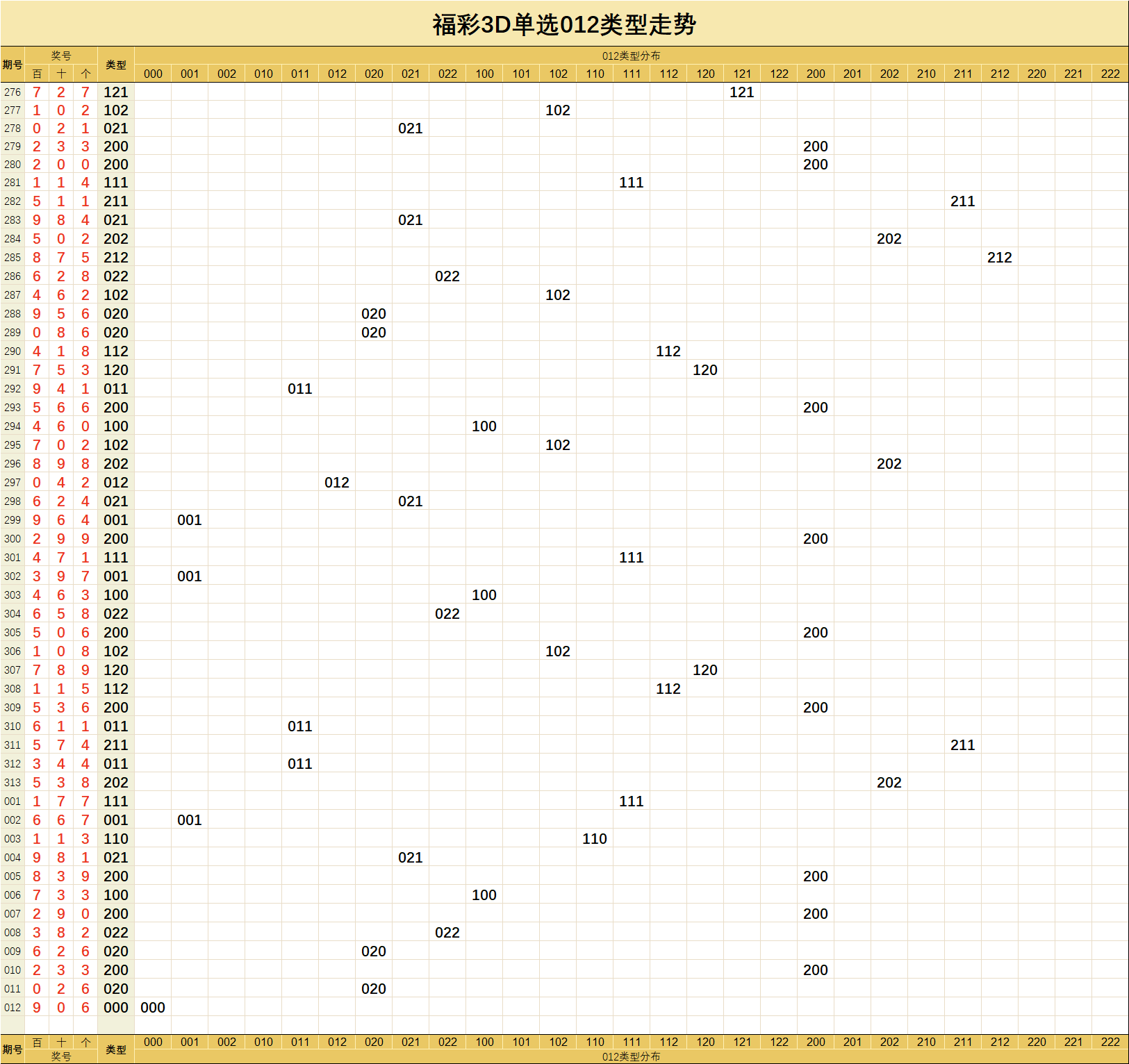Click the top 类型 column header

pos(116,65)
